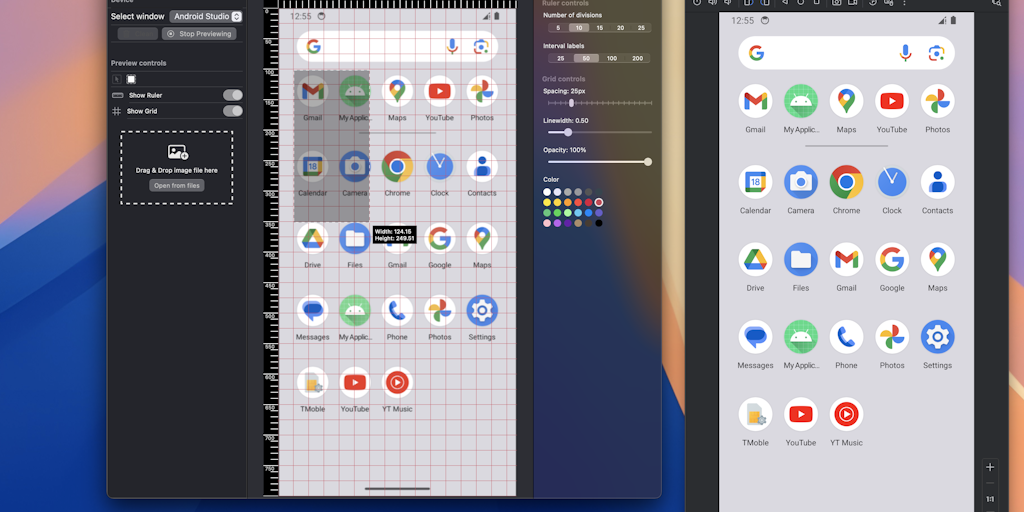The image size is (1024, 512).
Task: Tap the Google Lens icon in the emulator
Action: [936, 53]
